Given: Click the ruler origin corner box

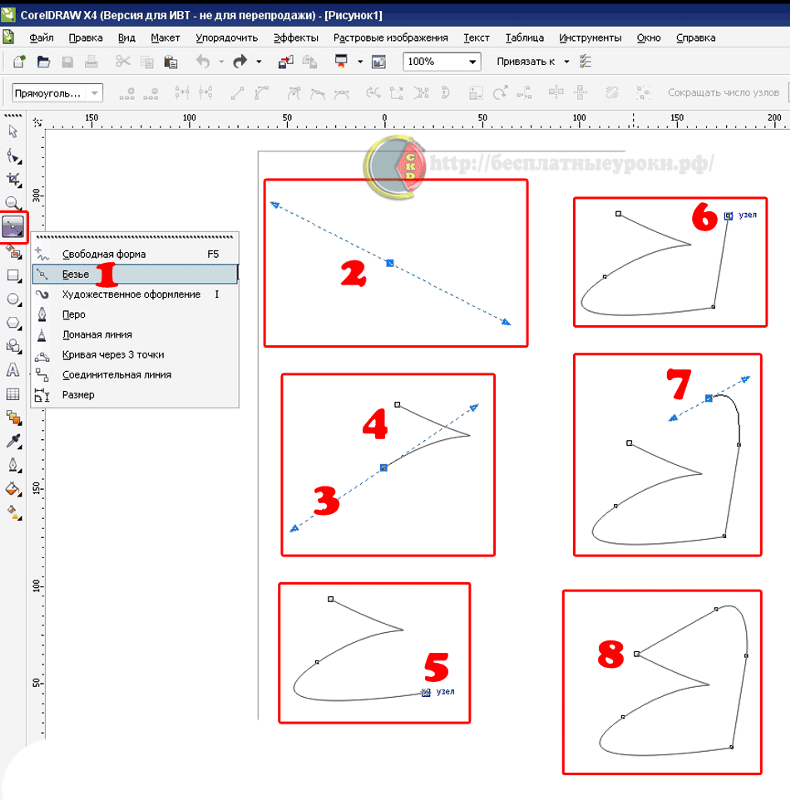Looking at the screenshot, I should pos(37,122).
